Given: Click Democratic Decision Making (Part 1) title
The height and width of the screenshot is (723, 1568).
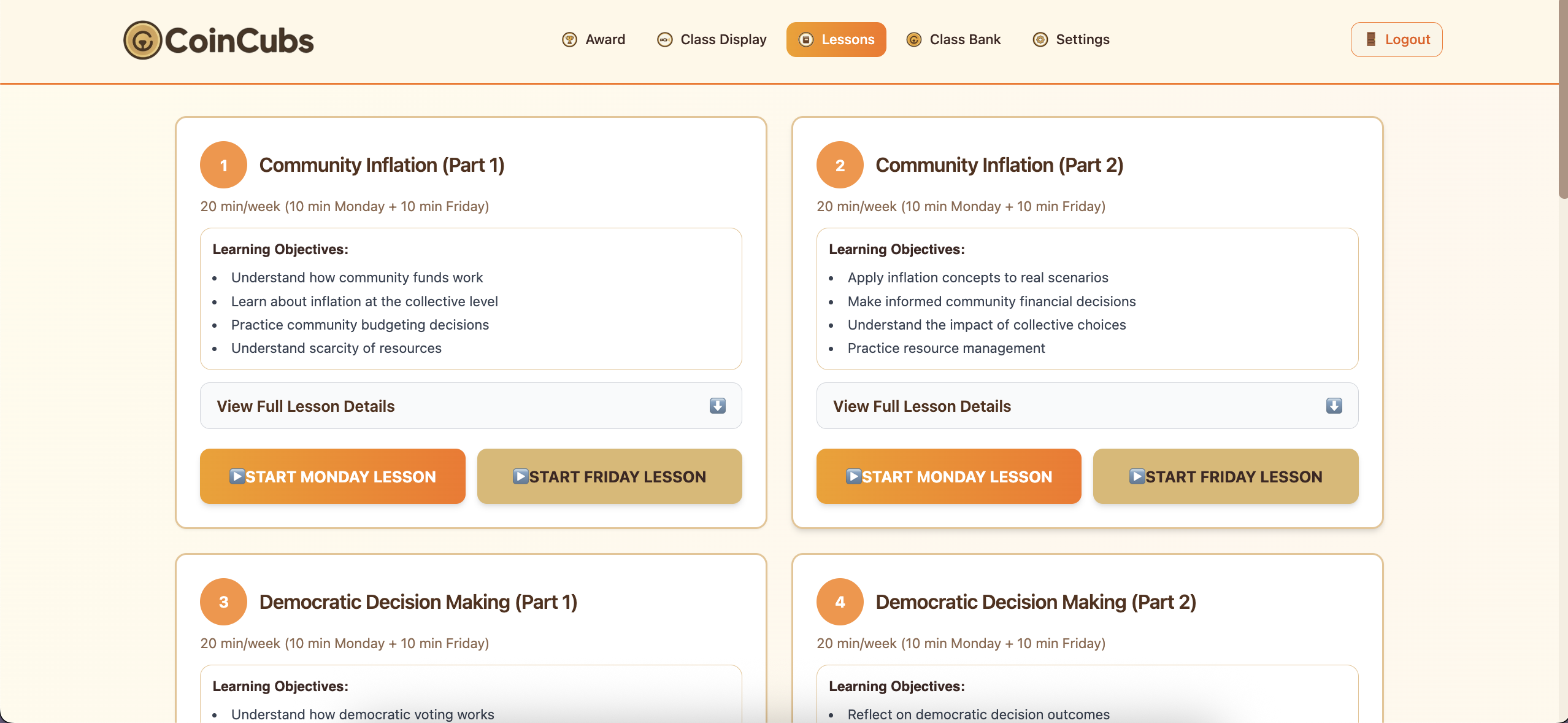Looking at the screenshot, I should coord(418,602).
